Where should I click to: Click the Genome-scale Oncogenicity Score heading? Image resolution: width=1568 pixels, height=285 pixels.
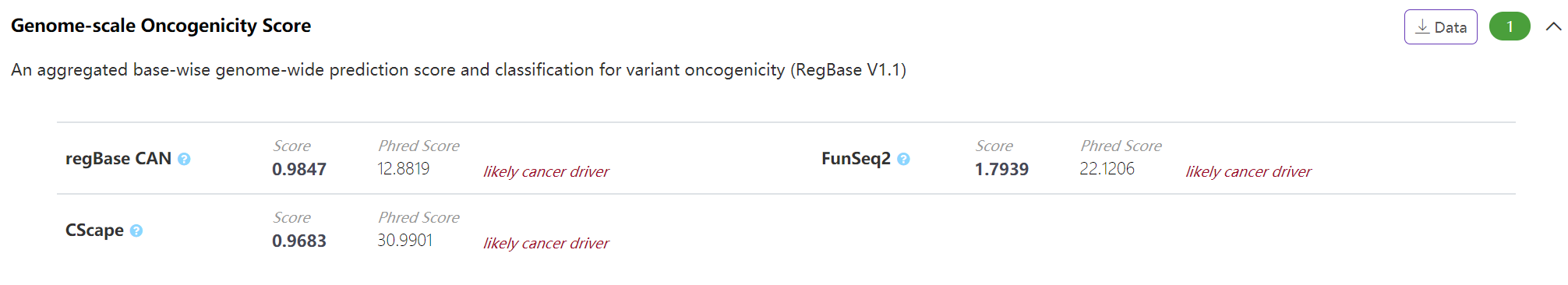[161, 26]
